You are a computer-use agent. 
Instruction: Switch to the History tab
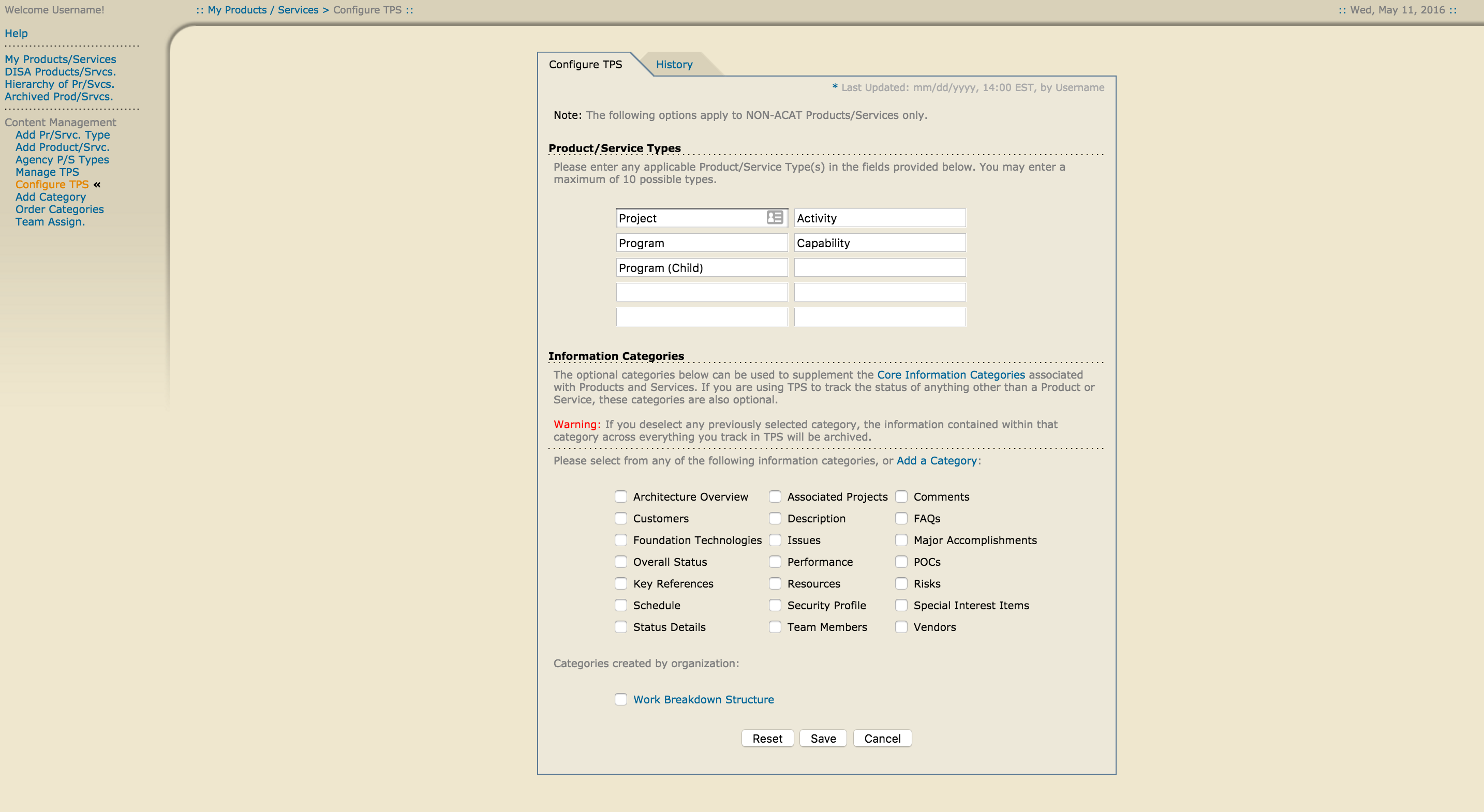[674, 65]
